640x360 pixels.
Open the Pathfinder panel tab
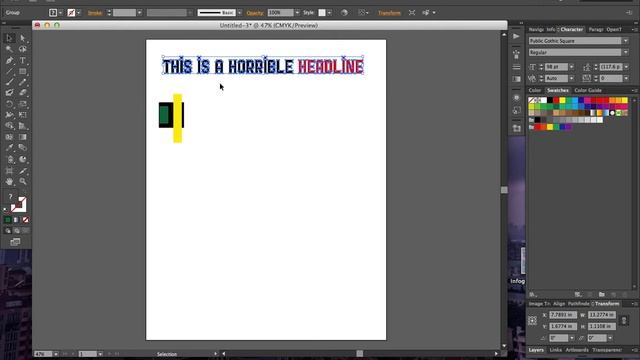[578, 304]
